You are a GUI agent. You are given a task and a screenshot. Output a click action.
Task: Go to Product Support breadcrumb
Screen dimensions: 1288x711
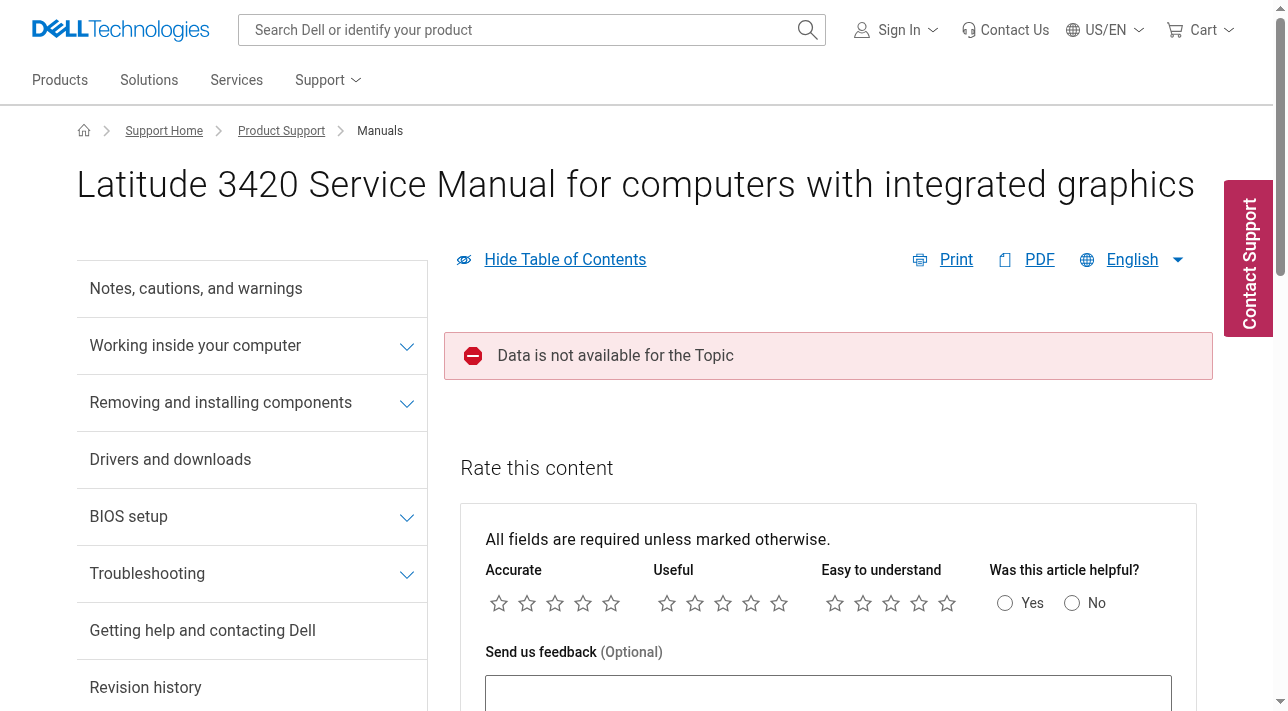point(281,131)
